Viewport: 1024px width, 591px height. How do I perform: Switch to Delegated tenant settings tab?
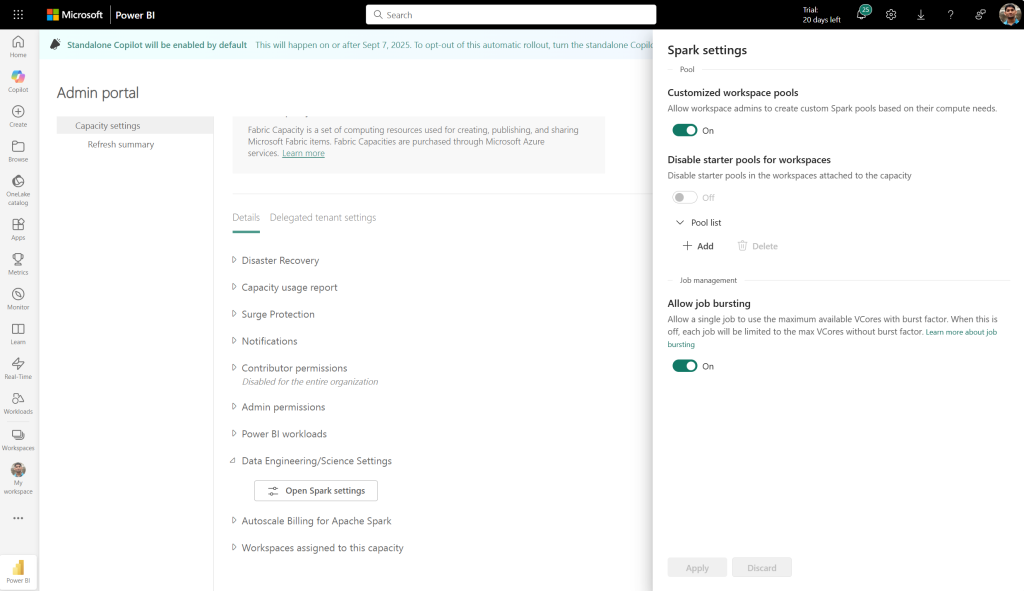coord(322,217)
